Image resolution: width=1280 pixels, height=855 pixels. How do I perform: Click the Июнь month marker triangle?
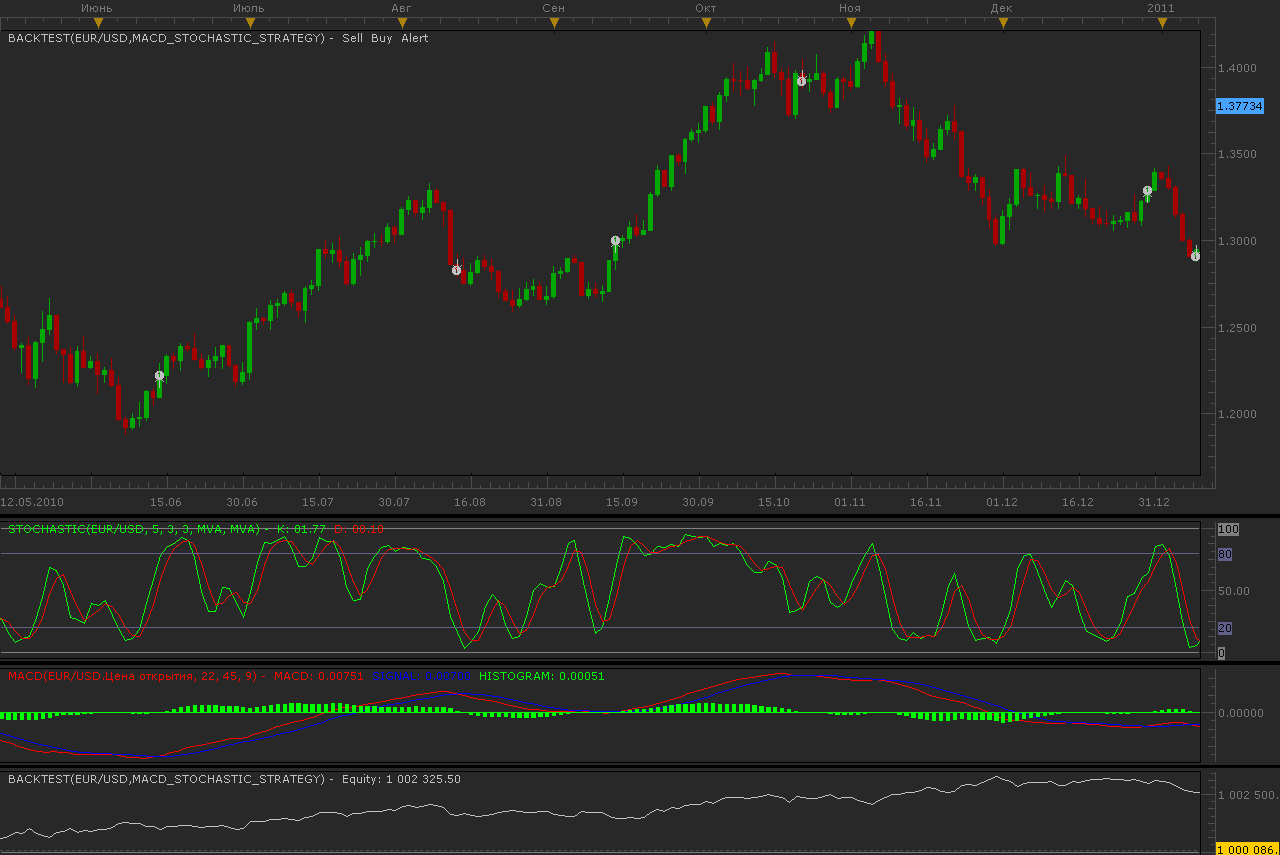coord(97,23)
